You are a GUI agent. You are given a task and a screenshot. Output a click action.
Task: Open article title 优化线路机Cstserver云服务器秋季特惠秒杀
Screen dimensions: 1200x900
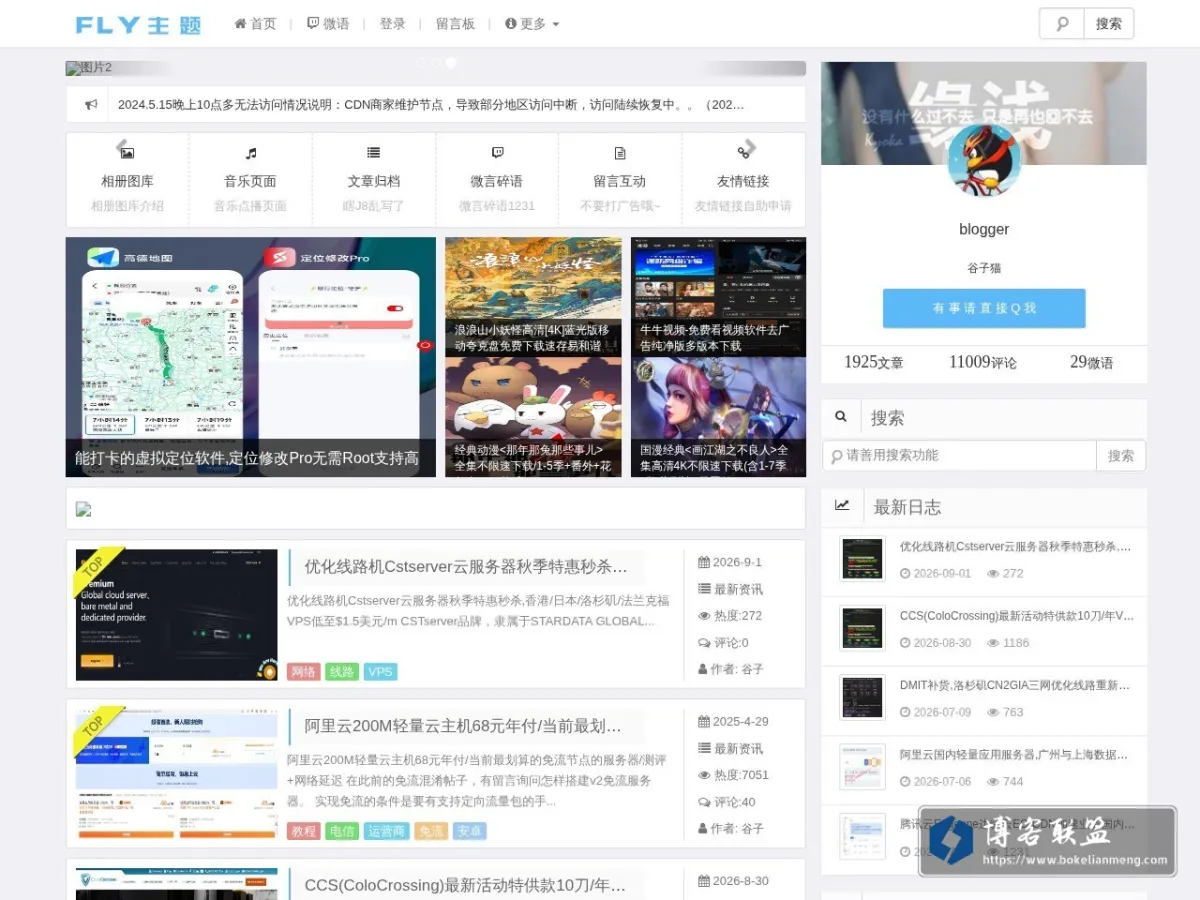pos(466,567)
